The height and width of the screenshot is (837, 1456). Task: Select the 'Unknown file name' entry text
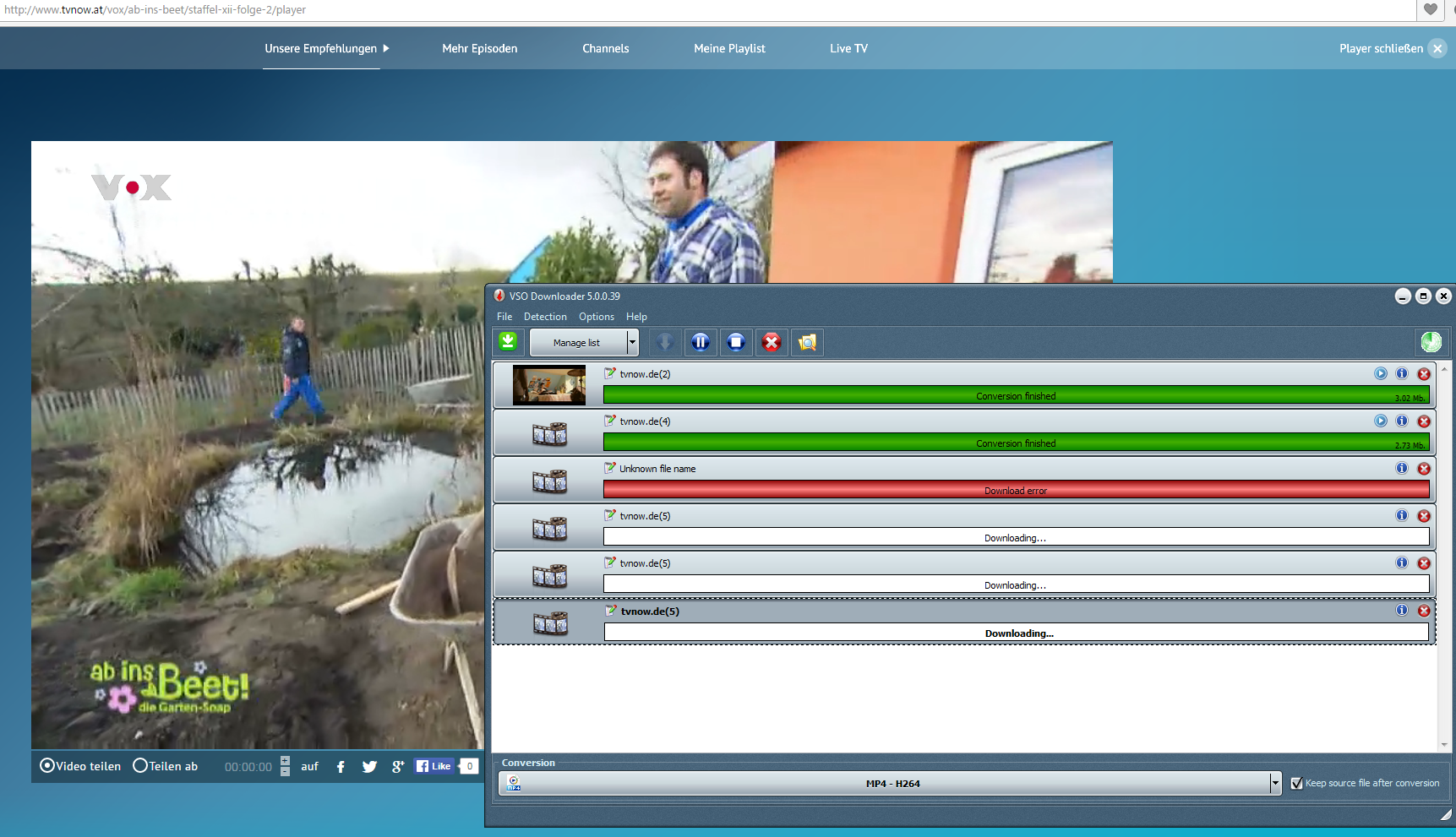click(x=657, y=469)
